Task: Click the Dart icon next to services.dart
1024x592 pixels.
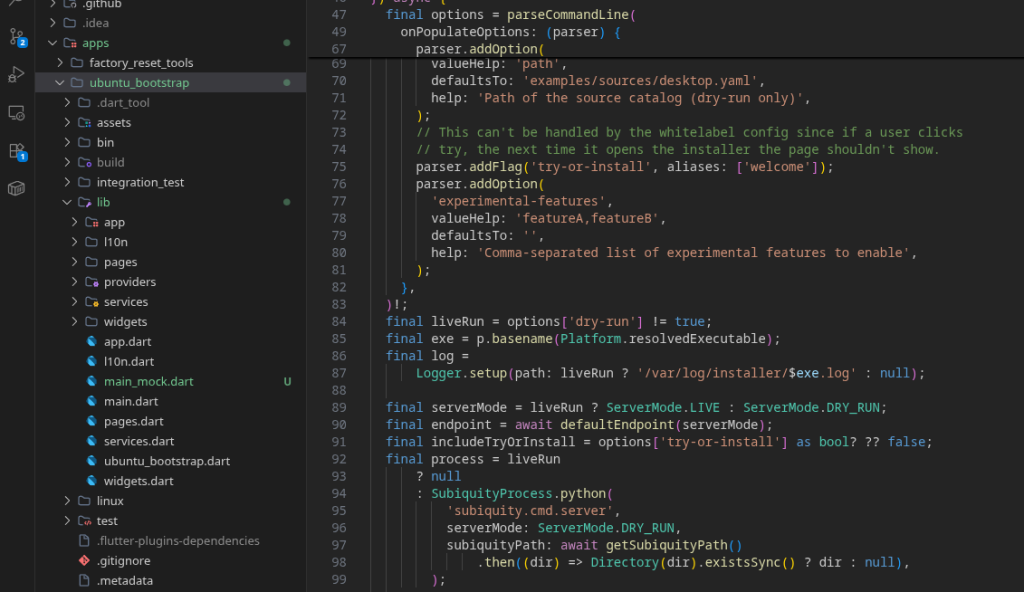Action: pyautogui.click(x=92, y=441)
